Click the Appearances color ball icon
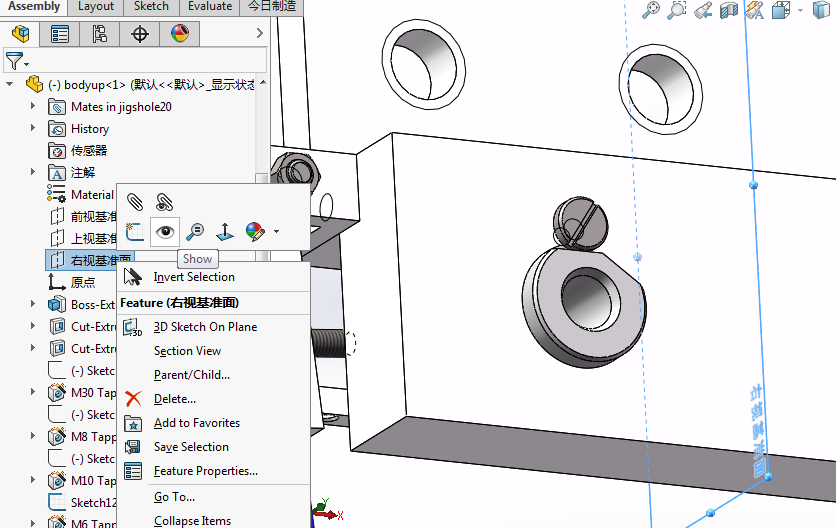 (255, 231)
